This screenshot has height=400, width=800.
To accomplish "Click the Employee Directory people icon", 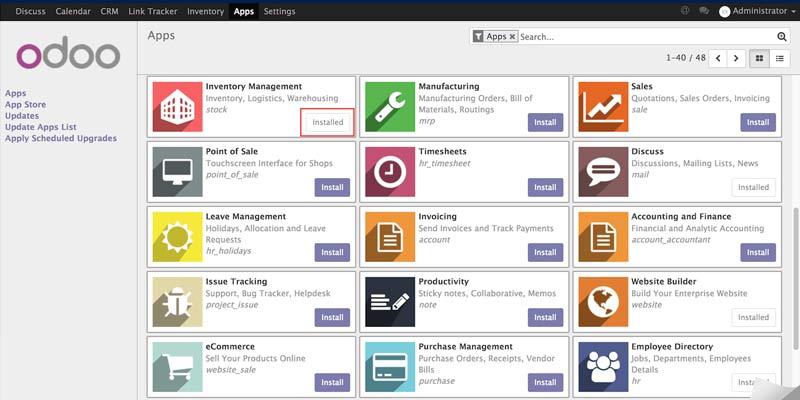I will coord(603,367).
